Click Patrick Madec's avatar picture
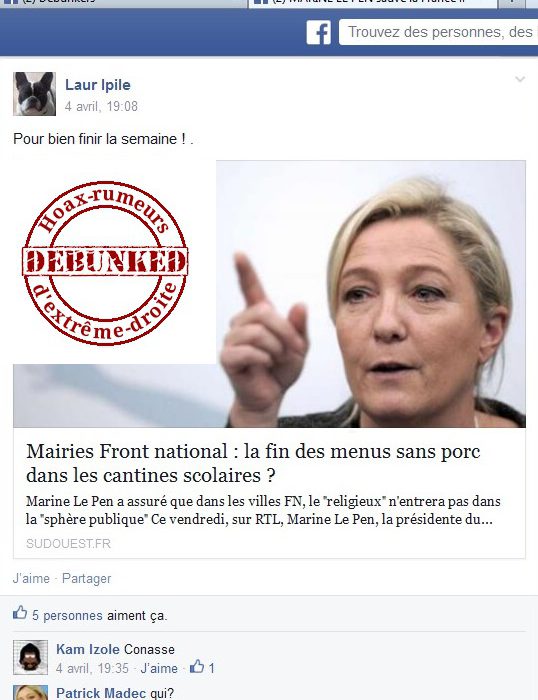Viewport: 538px width, 700px height. [x=30, y=692]
